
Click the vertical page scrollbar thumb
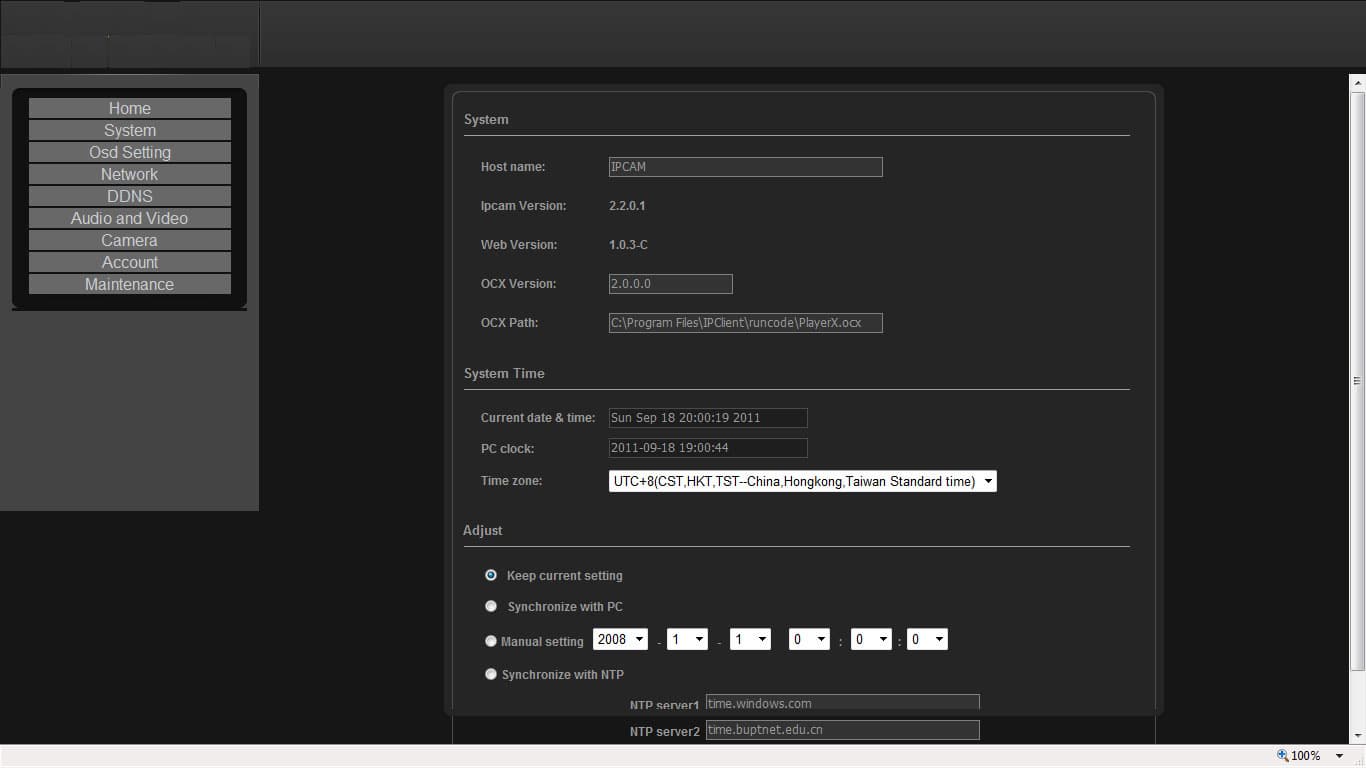(x=1358, y=381)
